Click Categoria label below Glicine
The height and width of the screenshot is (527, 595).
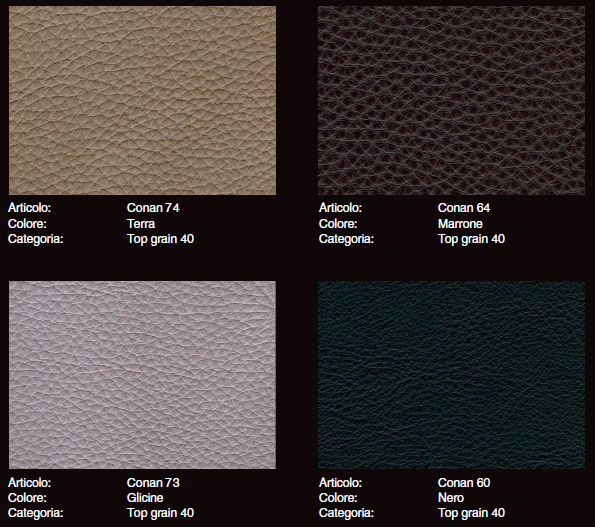click(36, 513)
